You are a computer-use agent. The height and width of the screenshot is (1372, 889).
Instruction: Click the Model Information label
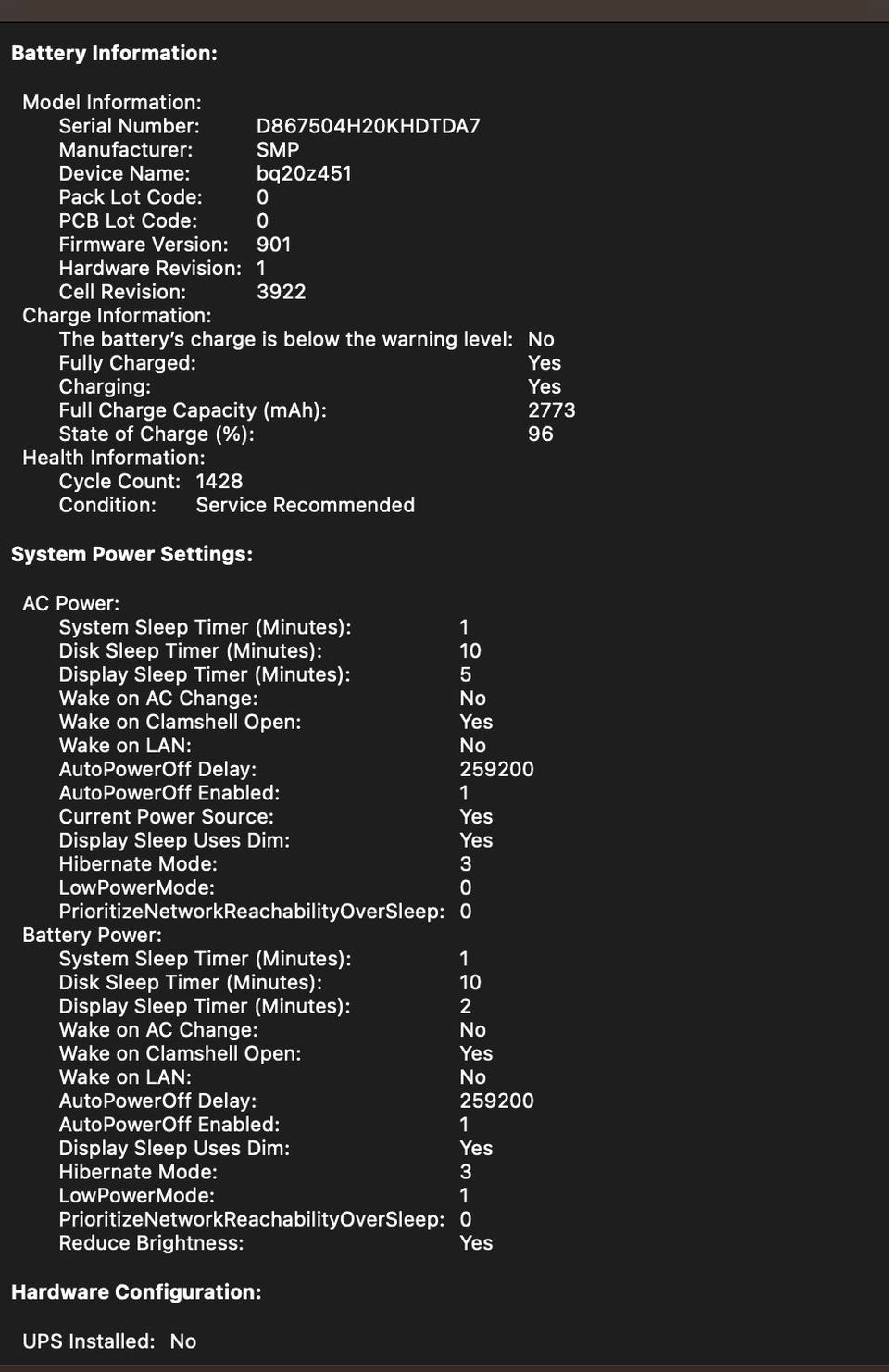point(112,103)
